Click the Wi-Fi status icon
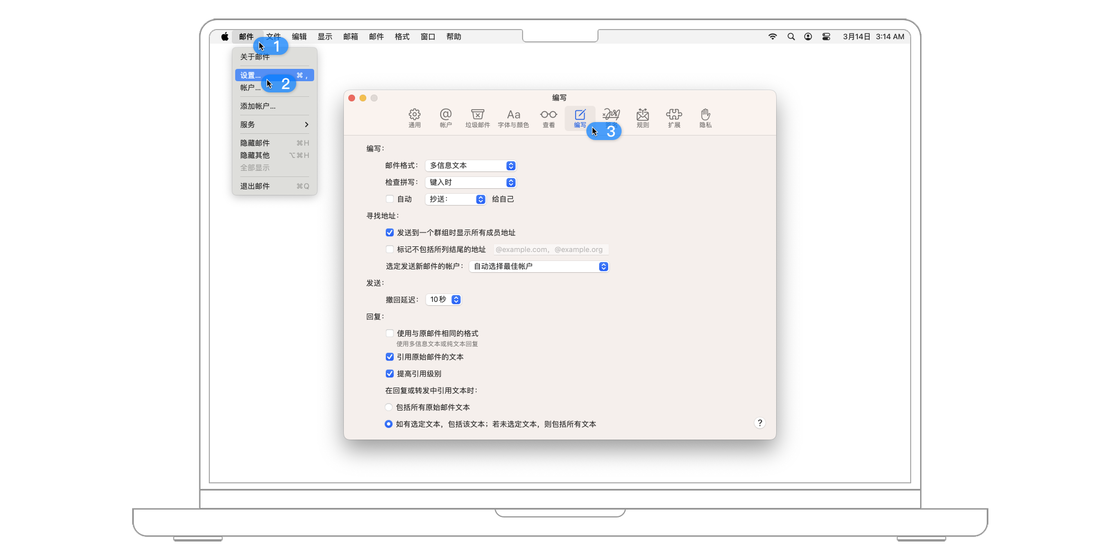 pos(772,36)
